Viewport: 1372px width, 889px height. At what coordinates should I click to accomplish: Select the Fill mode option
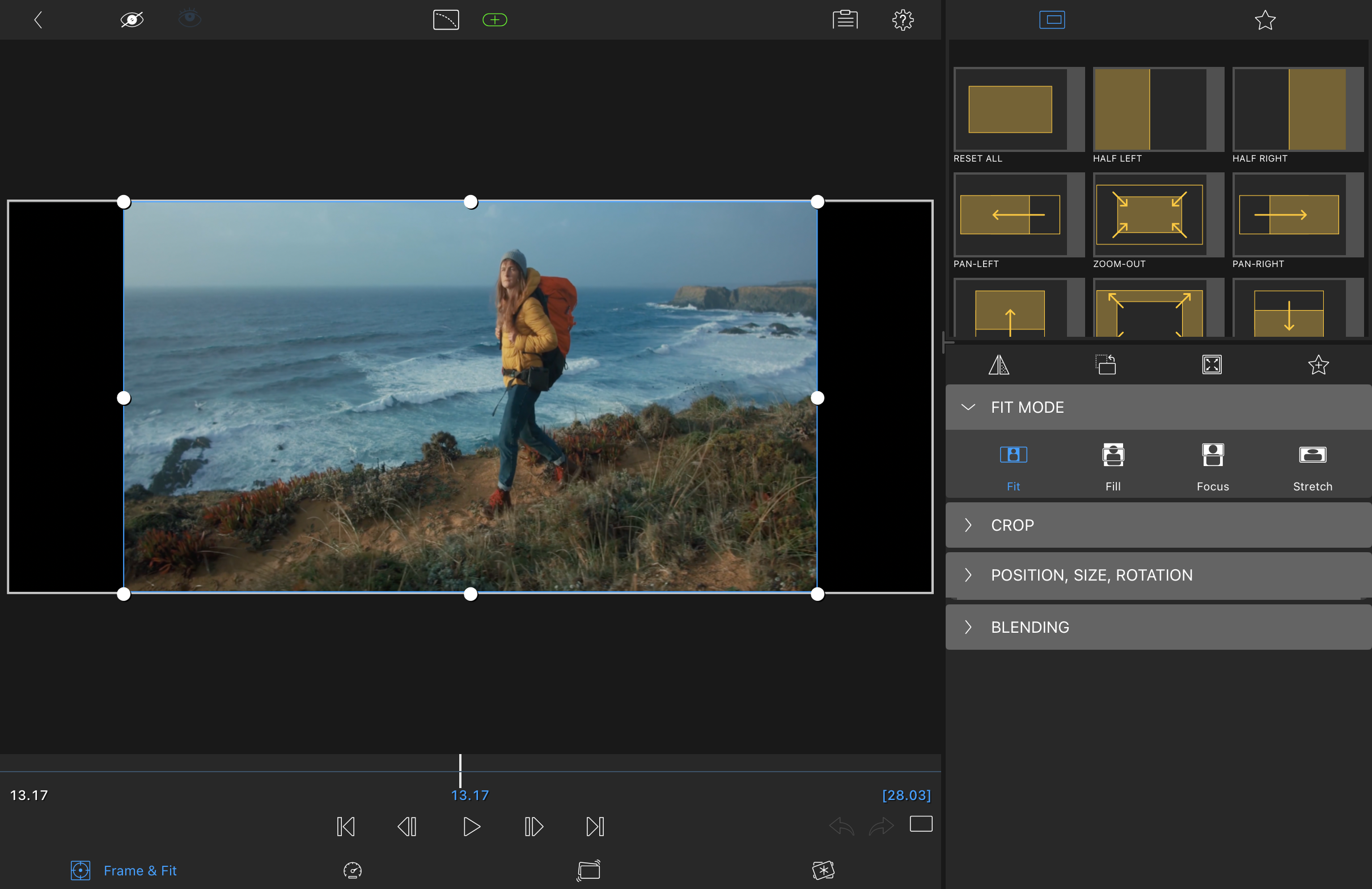click(x=1112, y=468)
